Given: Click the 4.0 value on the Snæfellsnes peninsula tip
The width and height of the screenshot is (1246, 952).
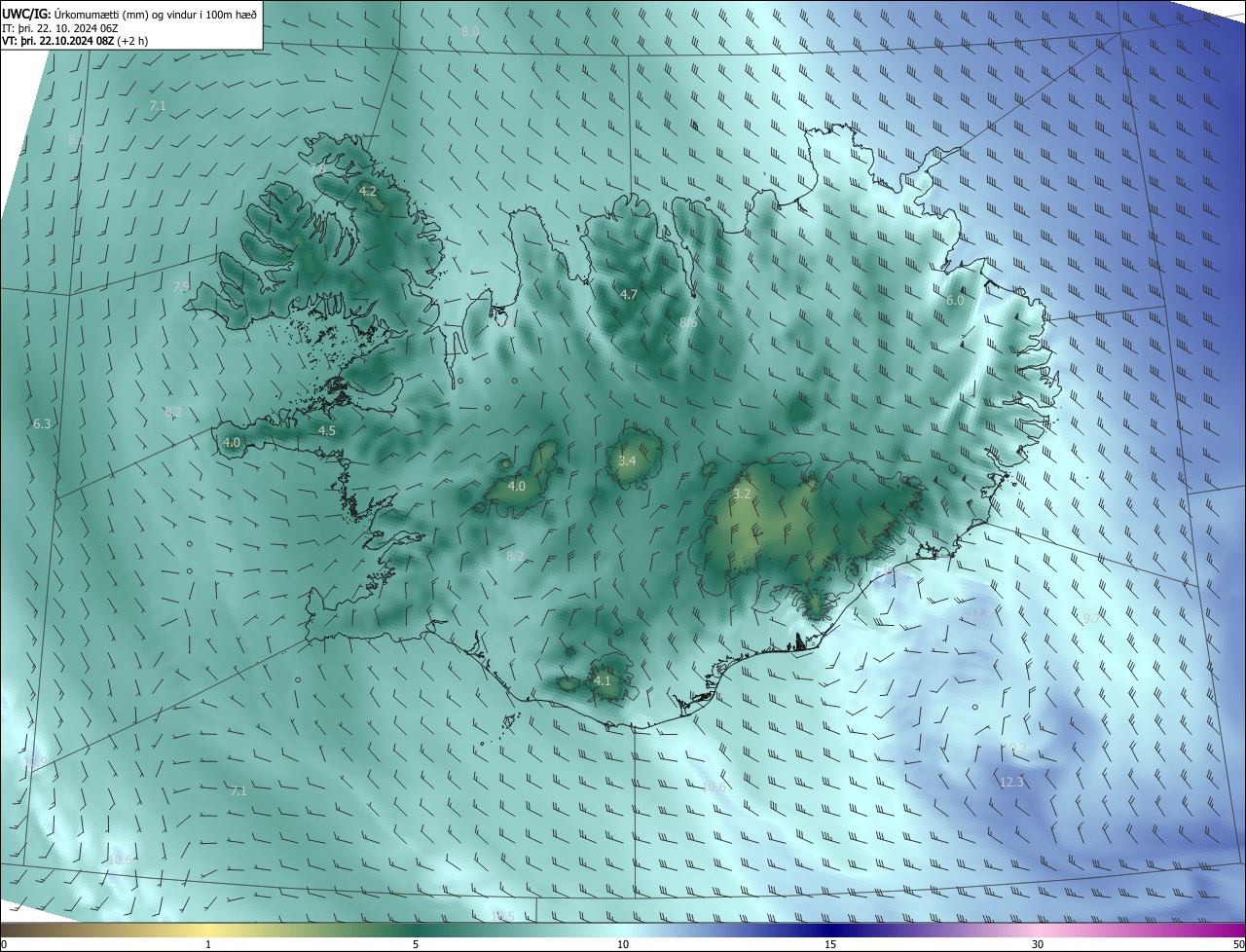Looking at the screenshot, I should (x=232, y=442).
